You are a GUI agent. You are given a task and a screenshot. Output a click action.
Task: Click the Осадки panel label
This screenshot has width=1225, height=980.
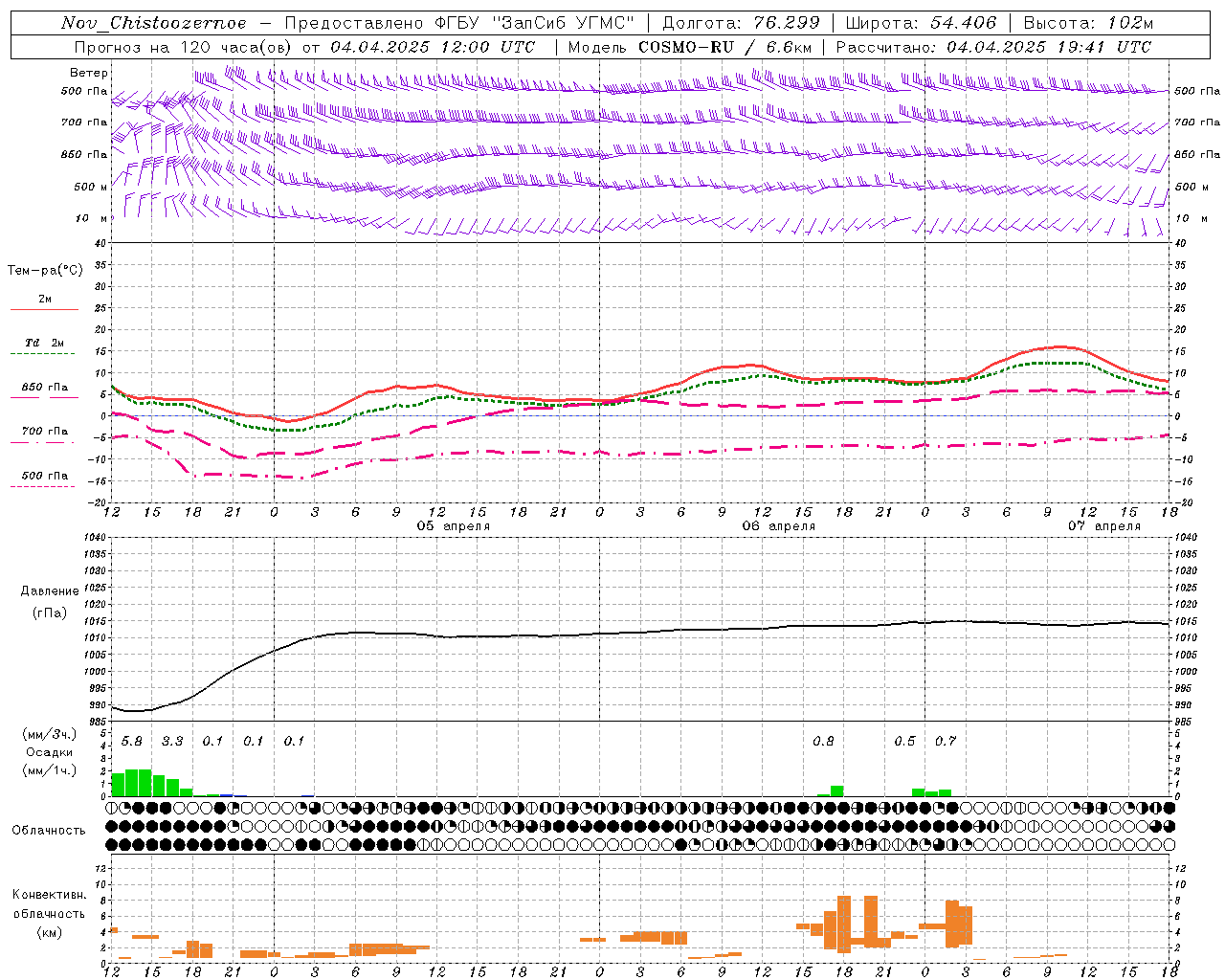(x=49, y=752)
